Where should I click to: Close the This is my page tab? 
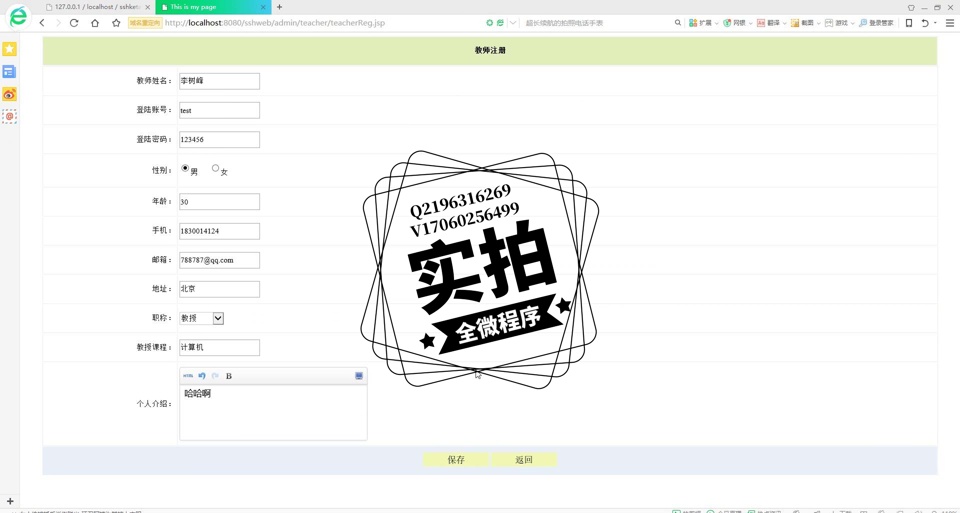[263, 7]
